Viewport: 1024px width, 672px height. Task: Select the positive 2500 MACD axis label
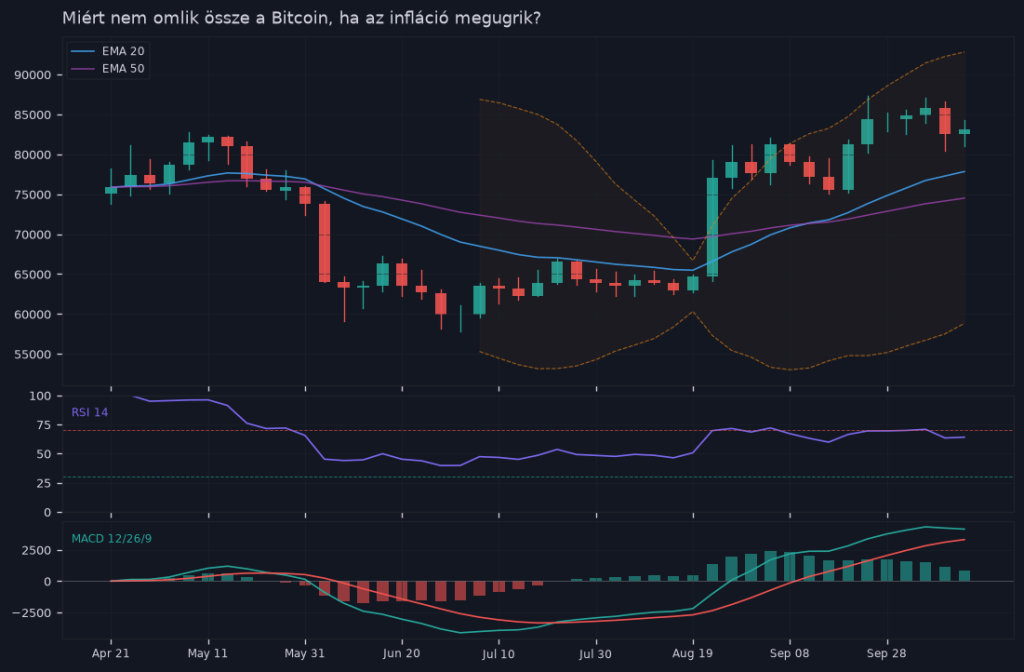point(37,550)
